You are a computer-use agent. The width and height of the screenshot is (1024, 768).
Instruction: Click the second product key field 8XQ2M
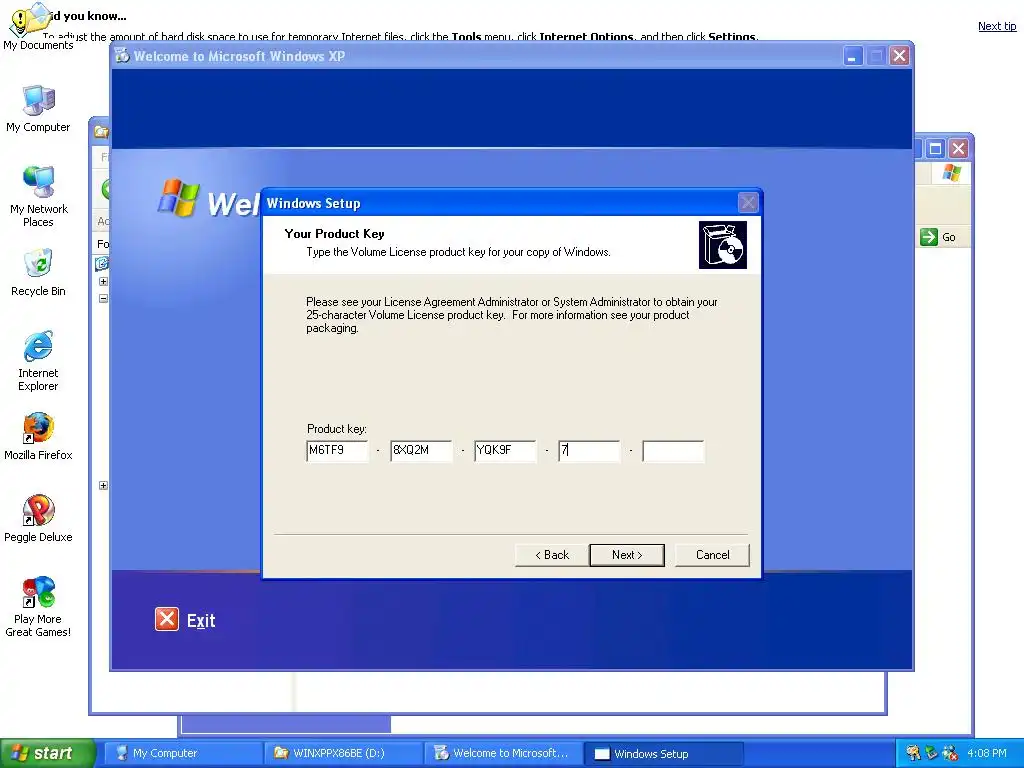coord(421,451)
